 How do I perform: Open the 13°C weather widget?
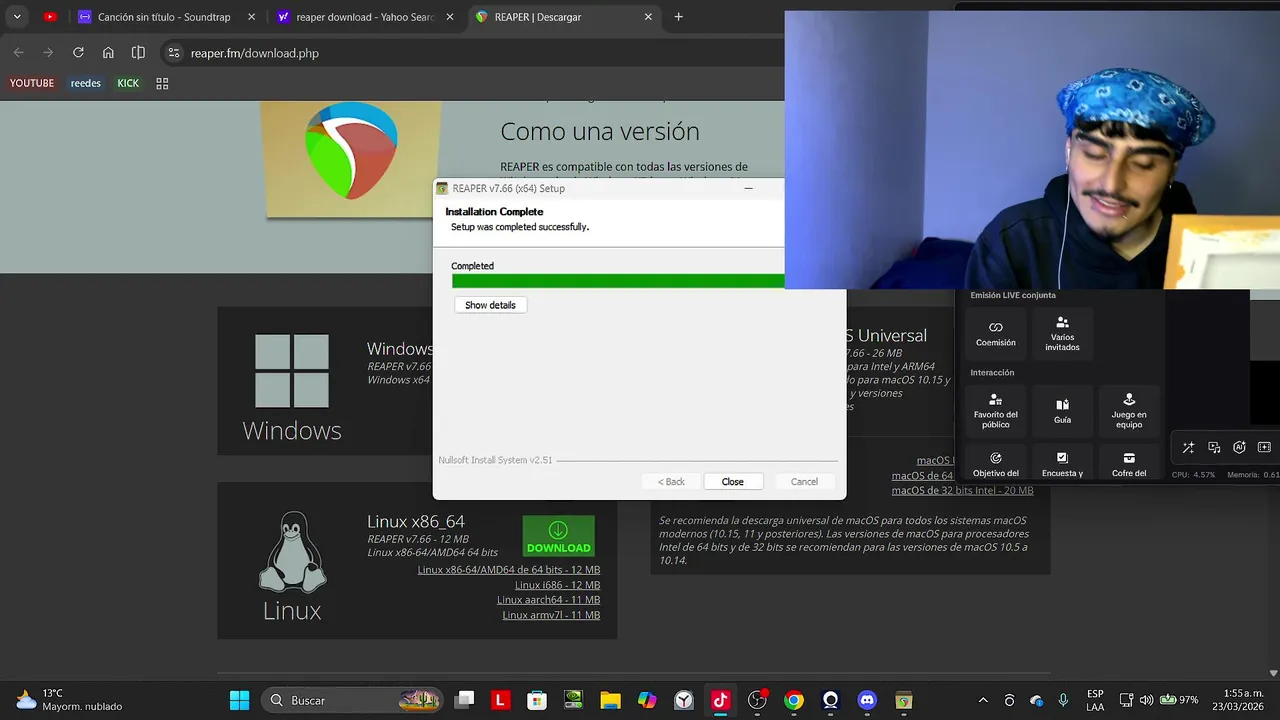[70, 700]
